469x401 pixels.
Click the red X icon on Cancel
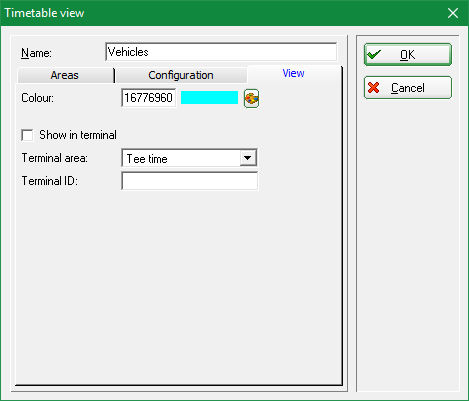coord(374,88)
